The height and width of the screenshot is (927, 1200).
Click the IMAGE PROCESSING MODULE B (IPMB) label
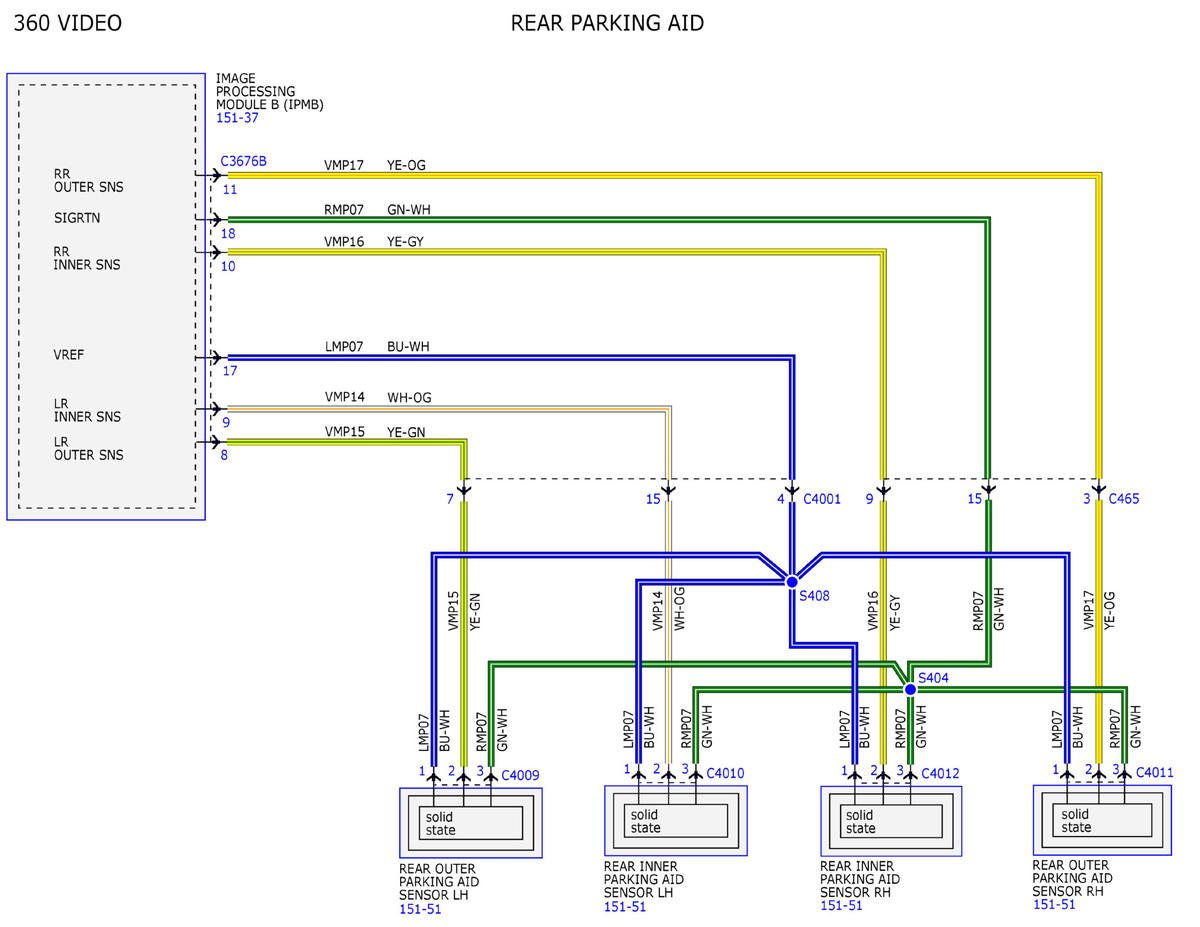point(270,91)
